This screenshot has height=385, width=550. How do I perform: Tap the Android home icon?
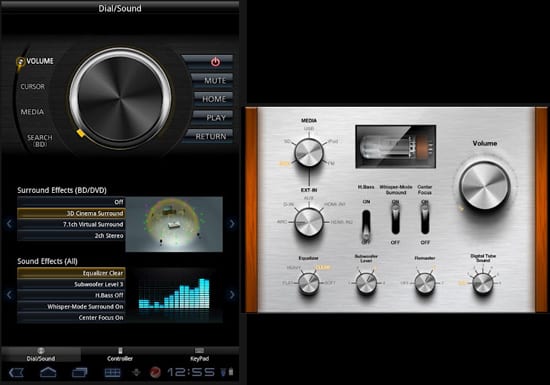pyautogui.click(x=48, y=372)
